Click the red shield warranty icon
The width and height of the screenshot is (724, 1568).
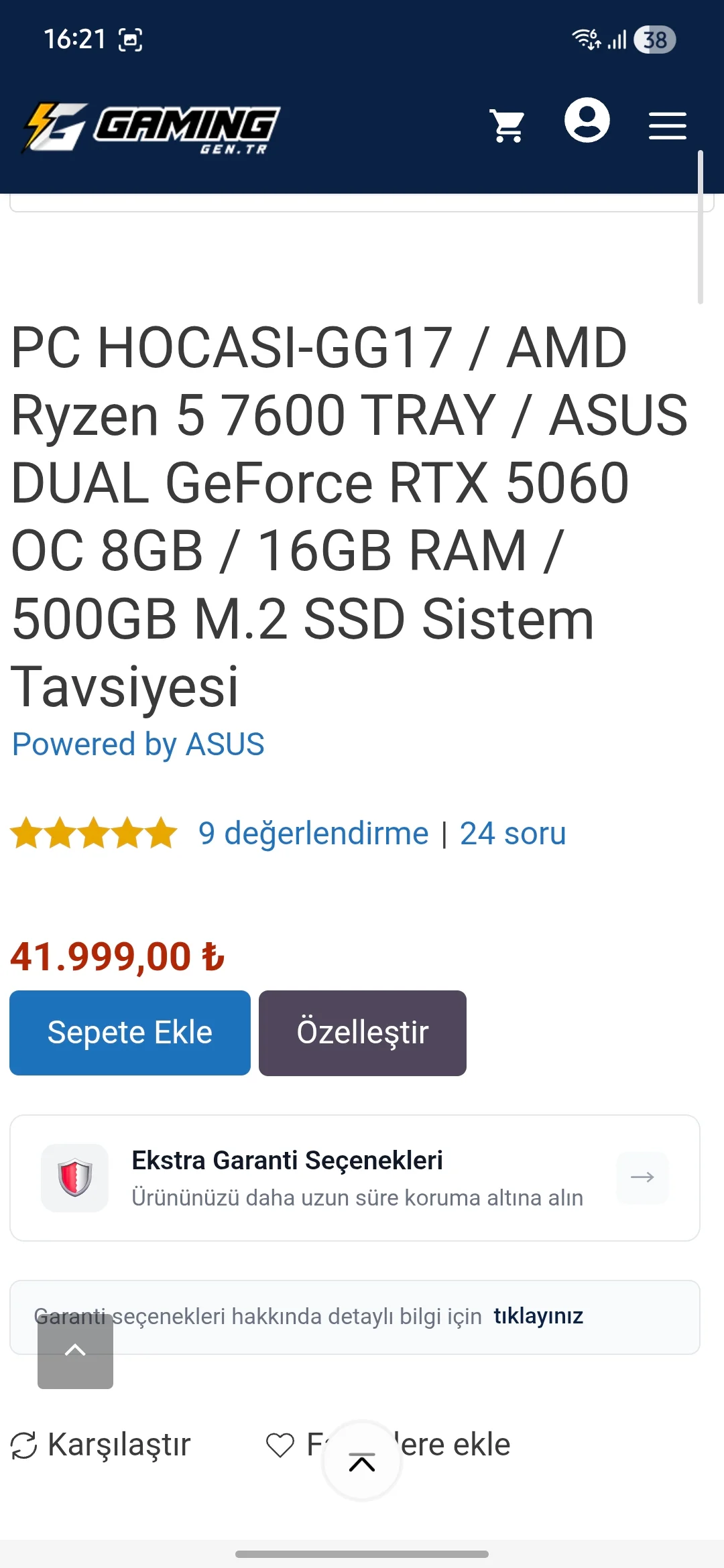pos(75,1177)
